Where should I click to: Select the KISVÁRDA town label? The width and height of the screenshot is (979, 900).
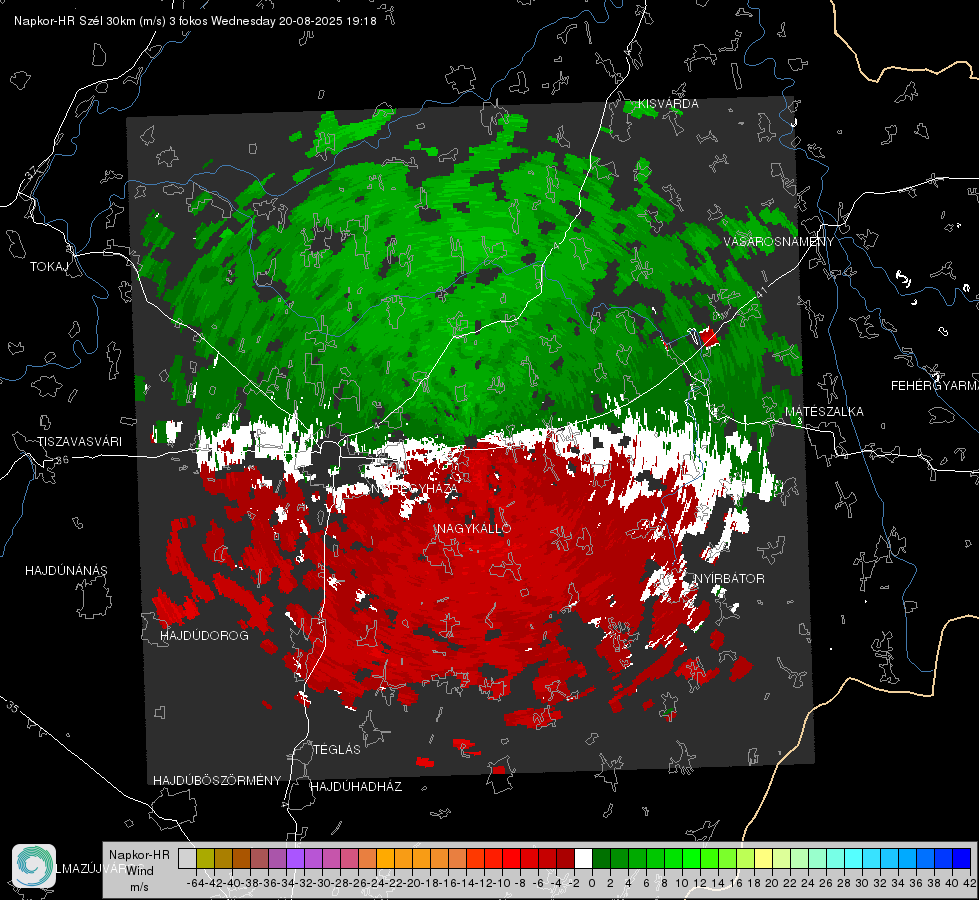(668, 104)
